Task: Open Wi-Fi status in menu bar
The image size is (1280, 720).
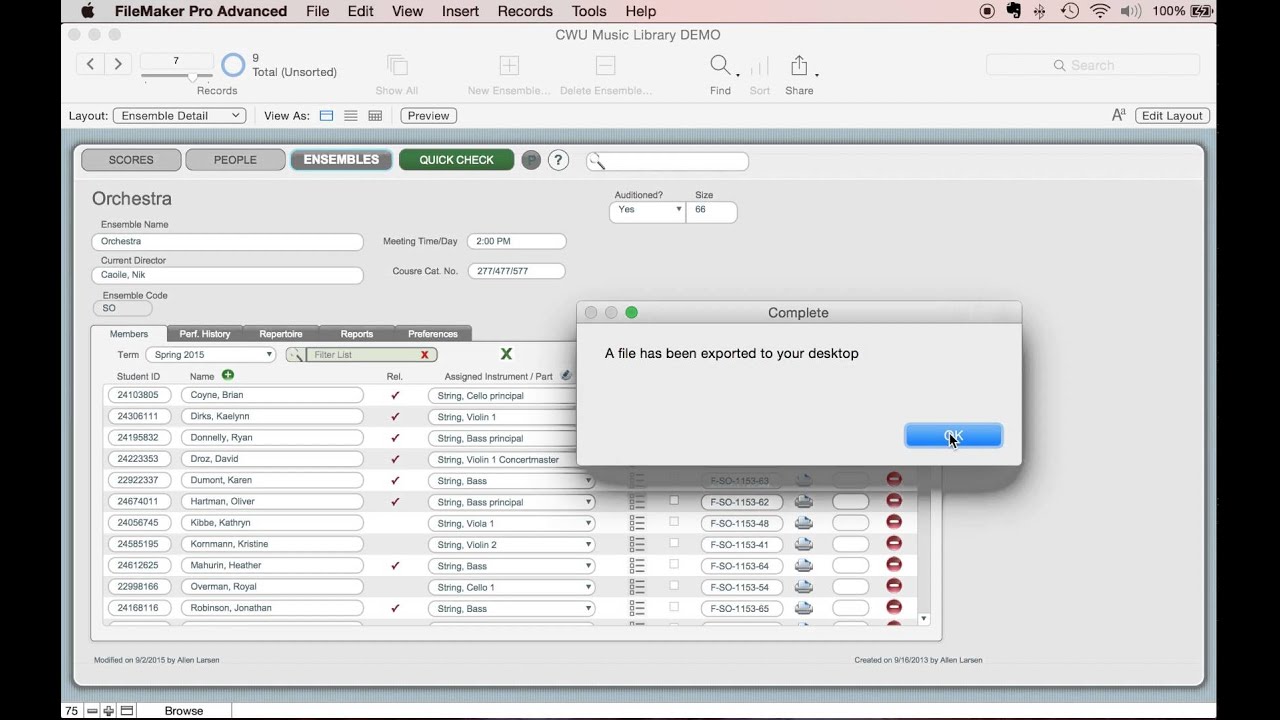Action: (x=1100, y=11)
